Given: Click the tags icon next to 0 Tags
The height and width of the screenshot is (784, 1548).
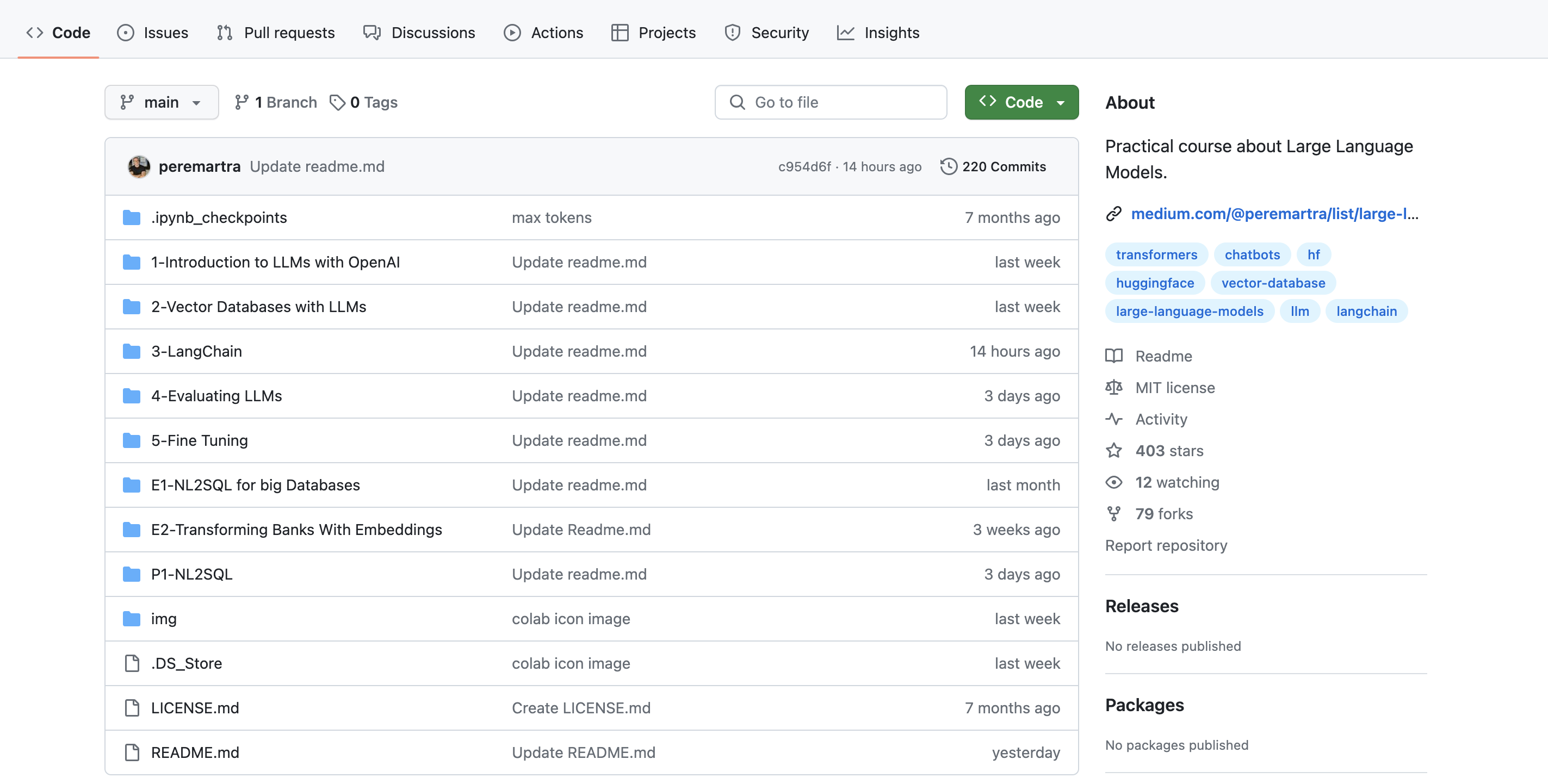Looking at the screenshot, I should click(337, 103).
